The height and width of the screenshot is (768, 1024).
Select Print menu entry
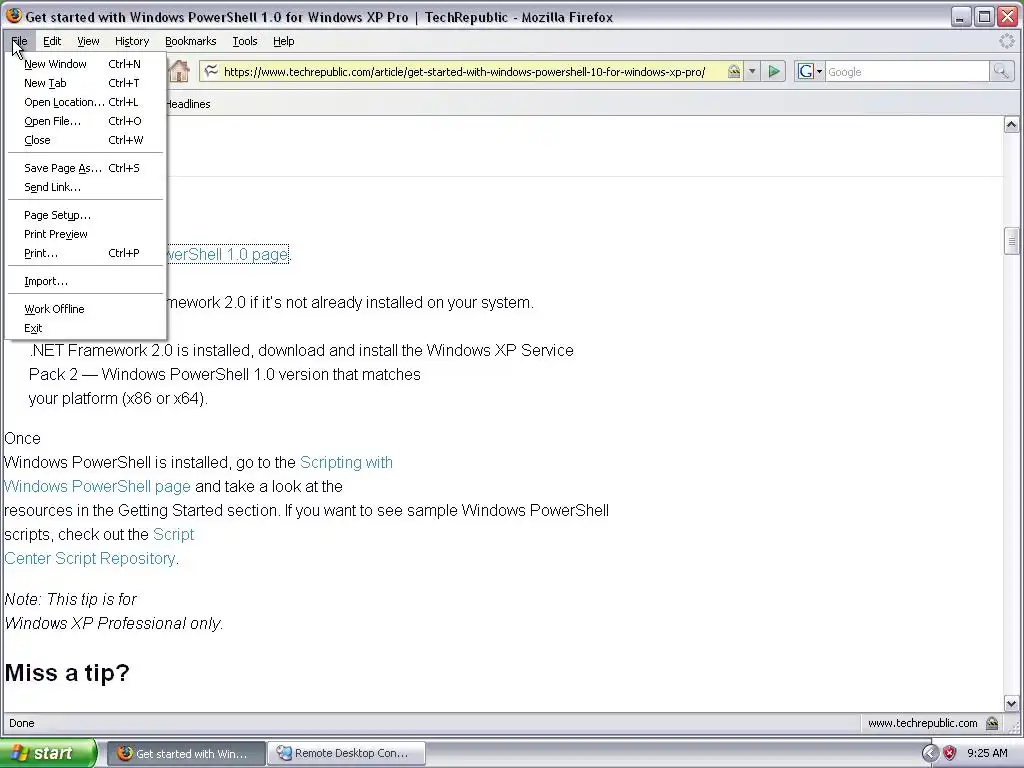coord(86,253)
